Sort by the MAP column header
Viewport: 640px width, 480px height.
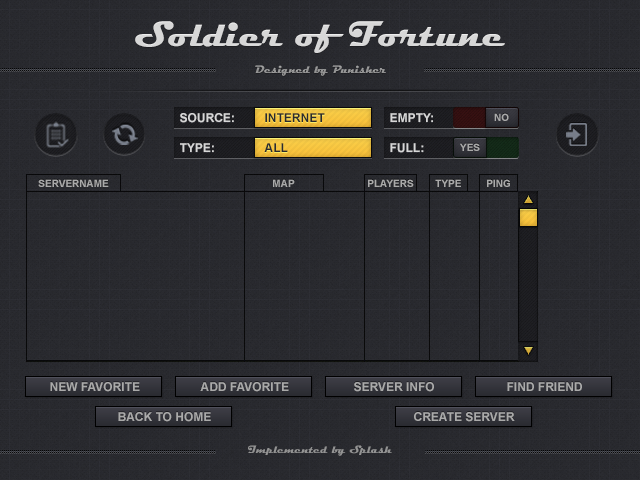pos(283,184)
